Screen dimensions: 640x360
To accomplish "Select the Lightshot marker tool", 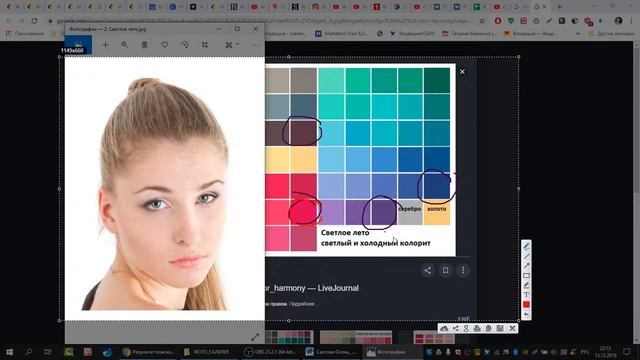I will click(x=526, y=285).
